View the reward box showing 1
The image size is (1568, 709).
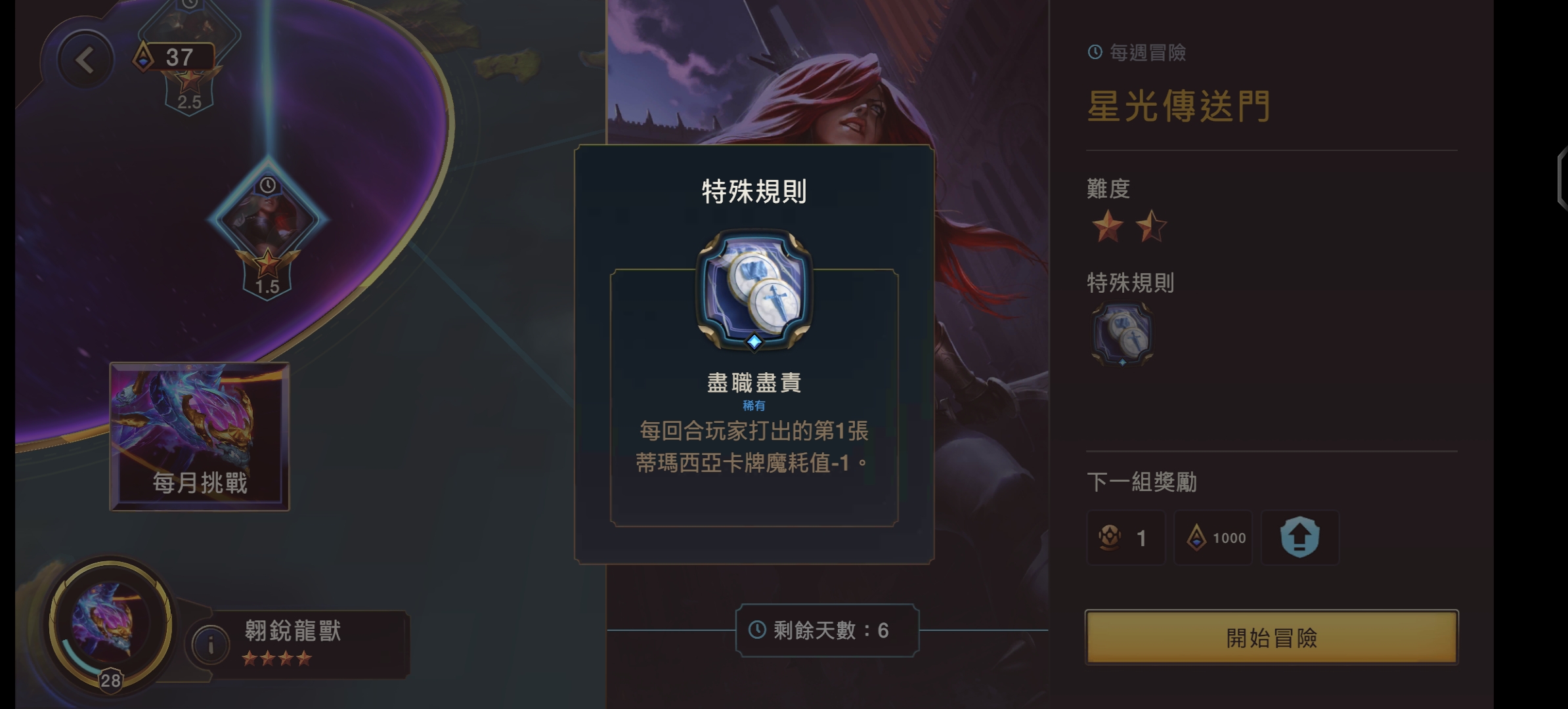(x=1125, y=538)
